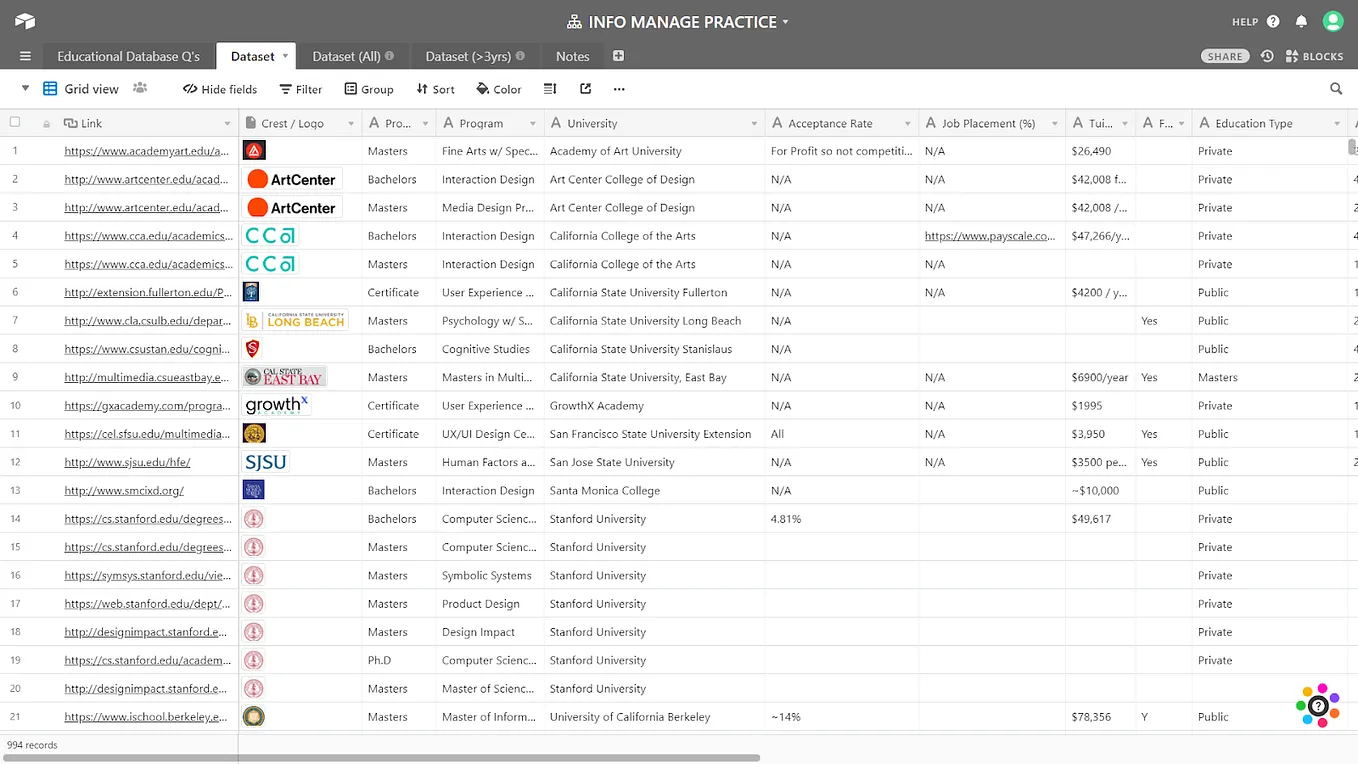1358x764 pixels.
Task: Expand the Acceptance Rate column menu
Action: [x=908, y=124]
